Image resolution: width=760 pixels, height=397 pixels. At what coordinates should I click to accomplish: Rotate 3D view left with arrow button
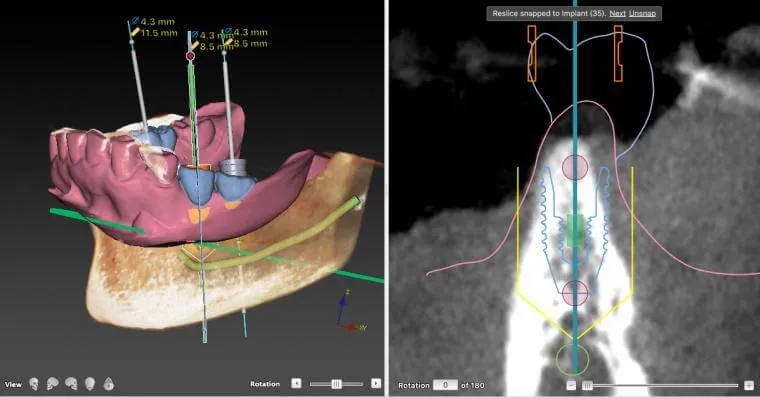click(x=296, y=383)
